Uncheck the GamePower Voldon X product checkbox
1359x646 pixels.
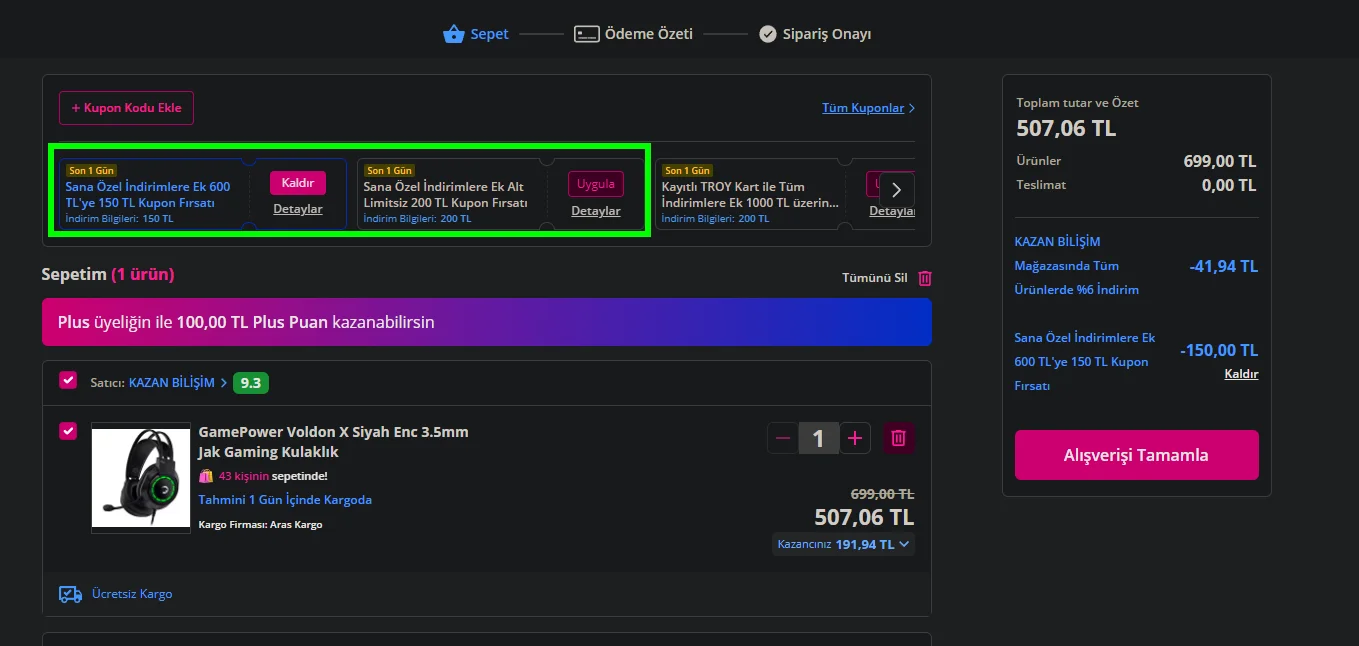[68, 431]
